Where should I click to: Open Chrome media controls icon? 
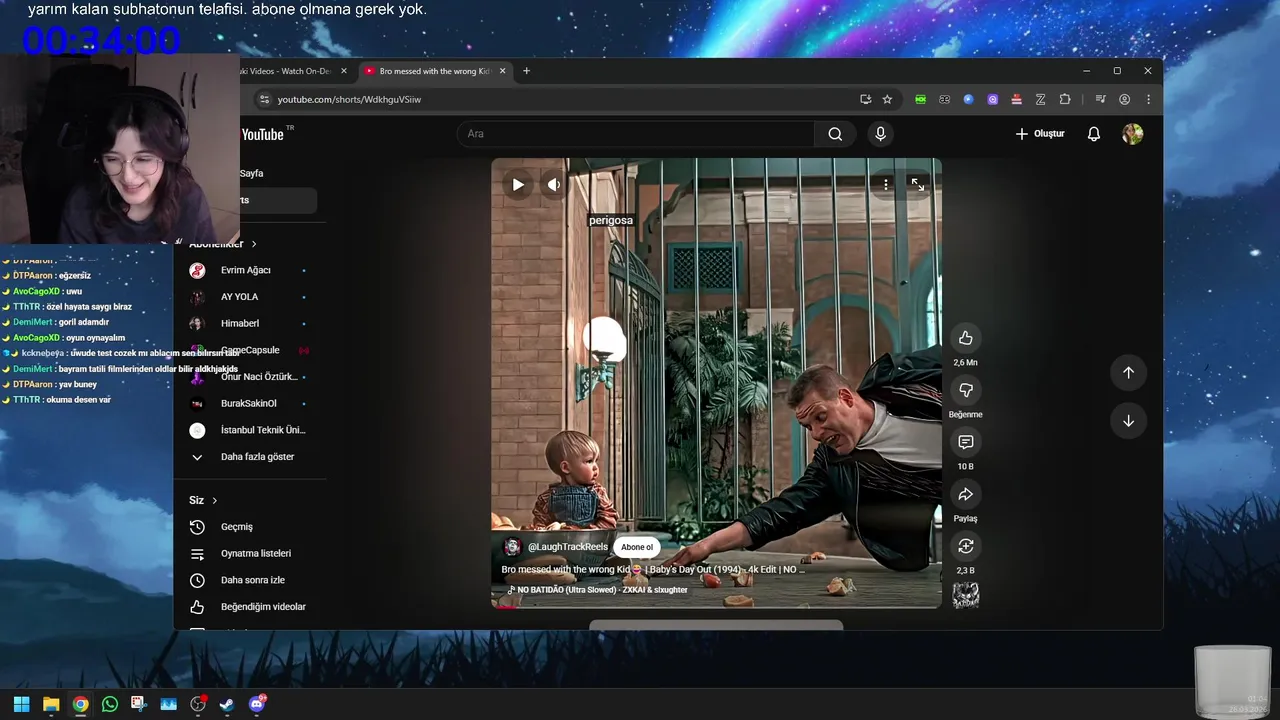1100,99
